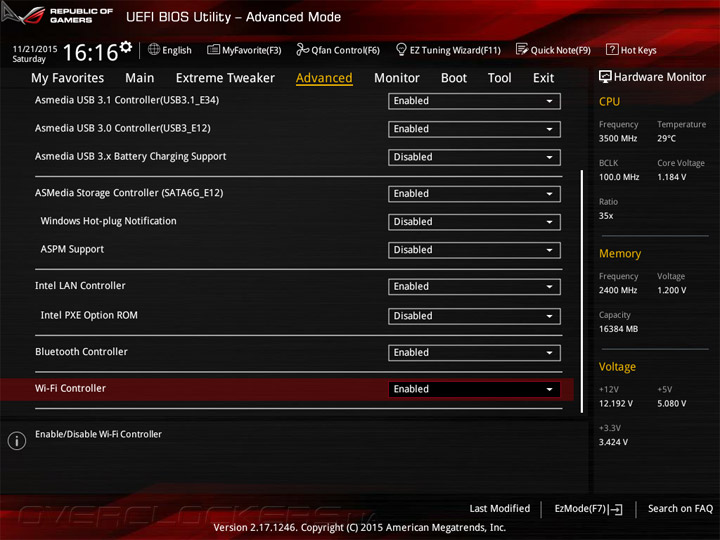The width and height of the screenshot is (720, 540).
Task: Click the 16:16 clock display
Action: 90,52
